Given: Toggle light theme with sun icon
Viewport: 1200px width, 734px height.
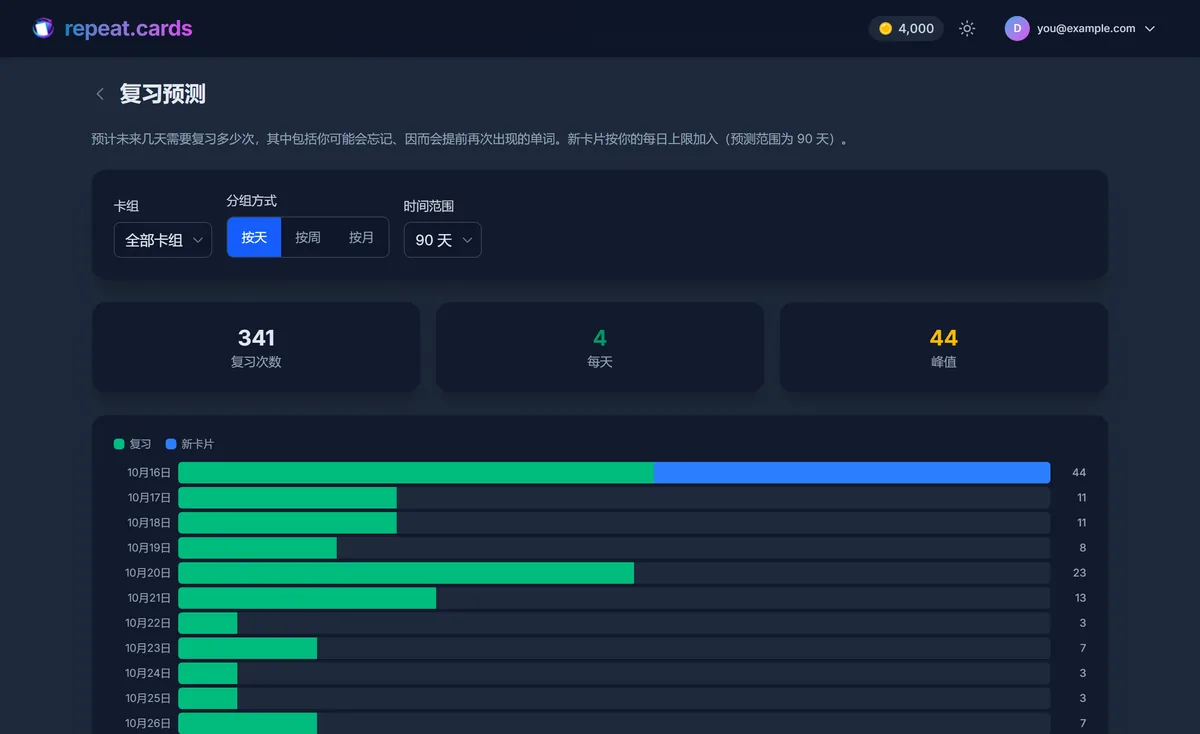Looking at the screenshot, I should (967, 28).
